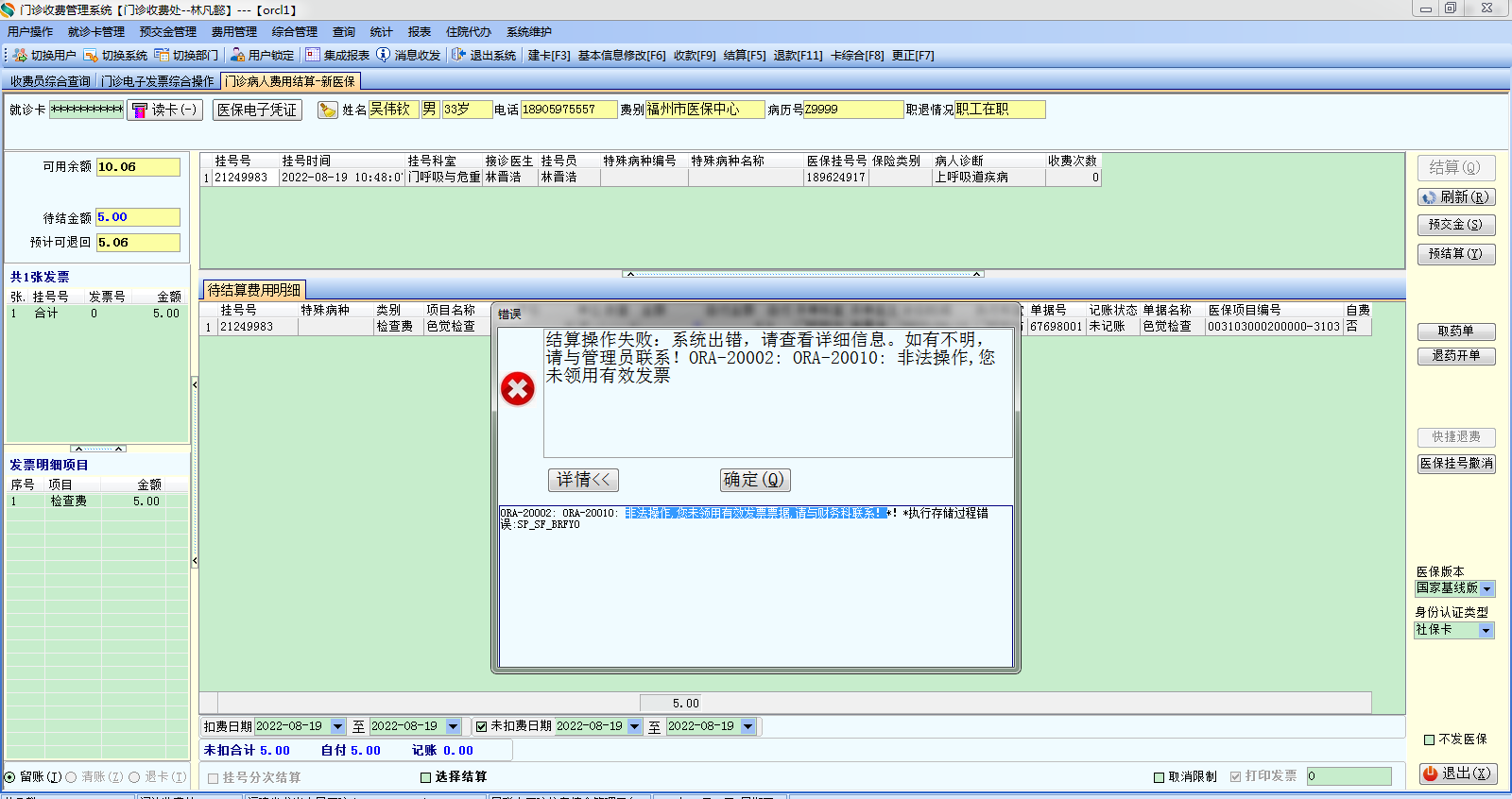Click 卡综合[F8] in the toolbar
1512x799 pixels.
point(857,56)
